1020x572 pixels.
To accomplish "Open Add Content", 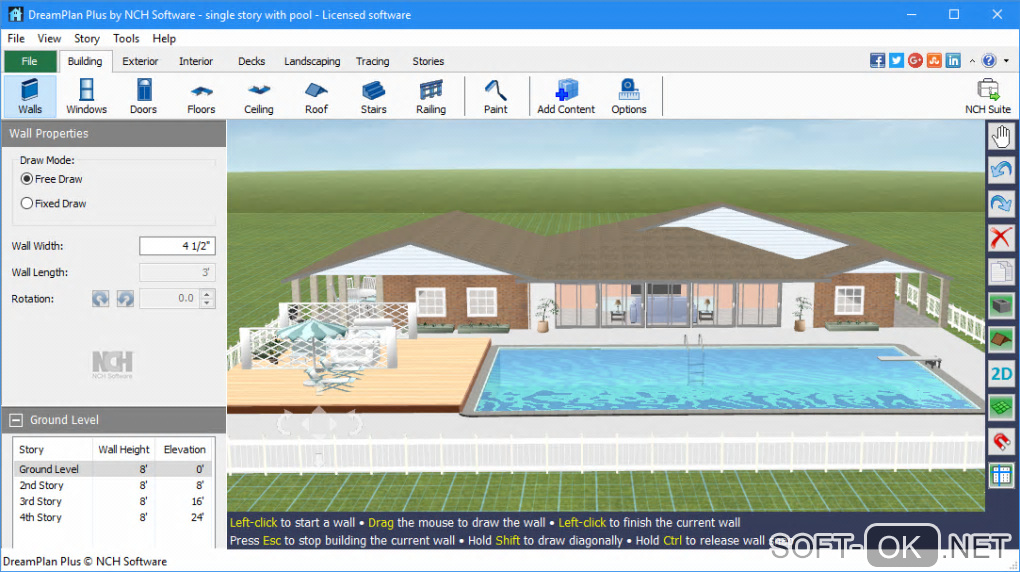I will tap(566, 96).
